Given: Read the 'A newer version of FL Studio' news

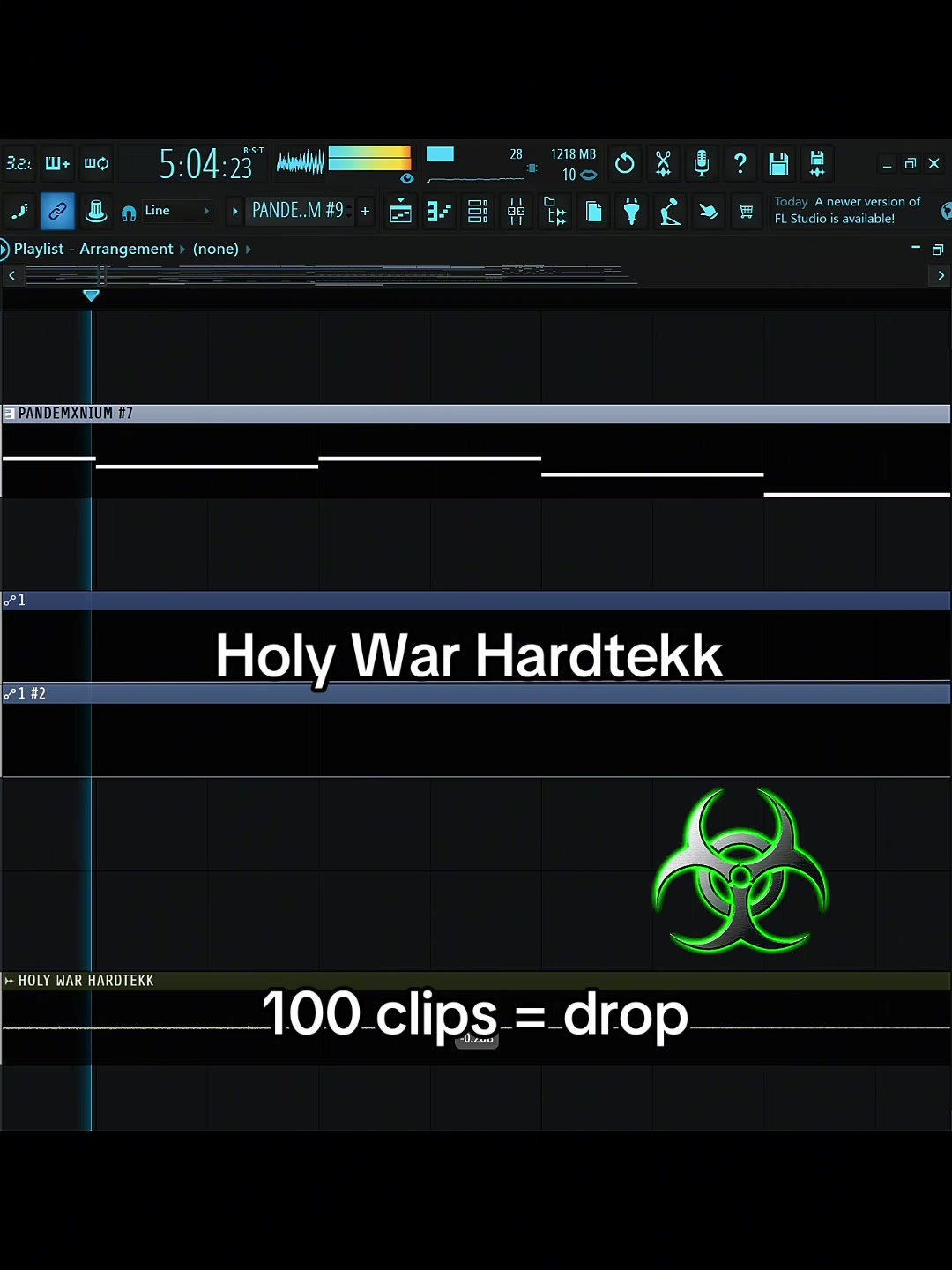Looking at the screenshot, I should (x=847, y=210).
